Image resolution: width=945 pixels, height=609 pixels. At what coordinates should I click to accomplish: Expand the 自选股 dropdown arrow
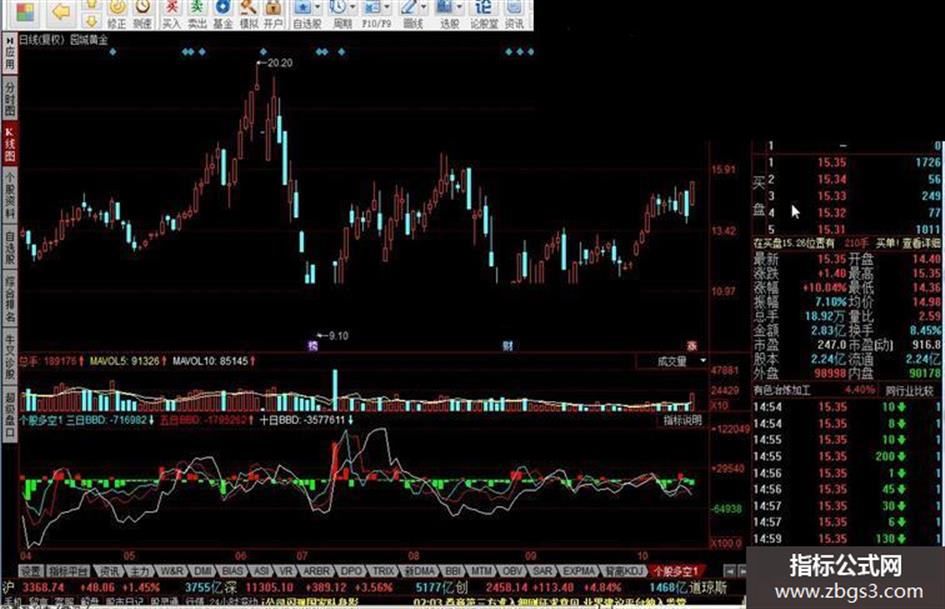click(x=318, y=8)
